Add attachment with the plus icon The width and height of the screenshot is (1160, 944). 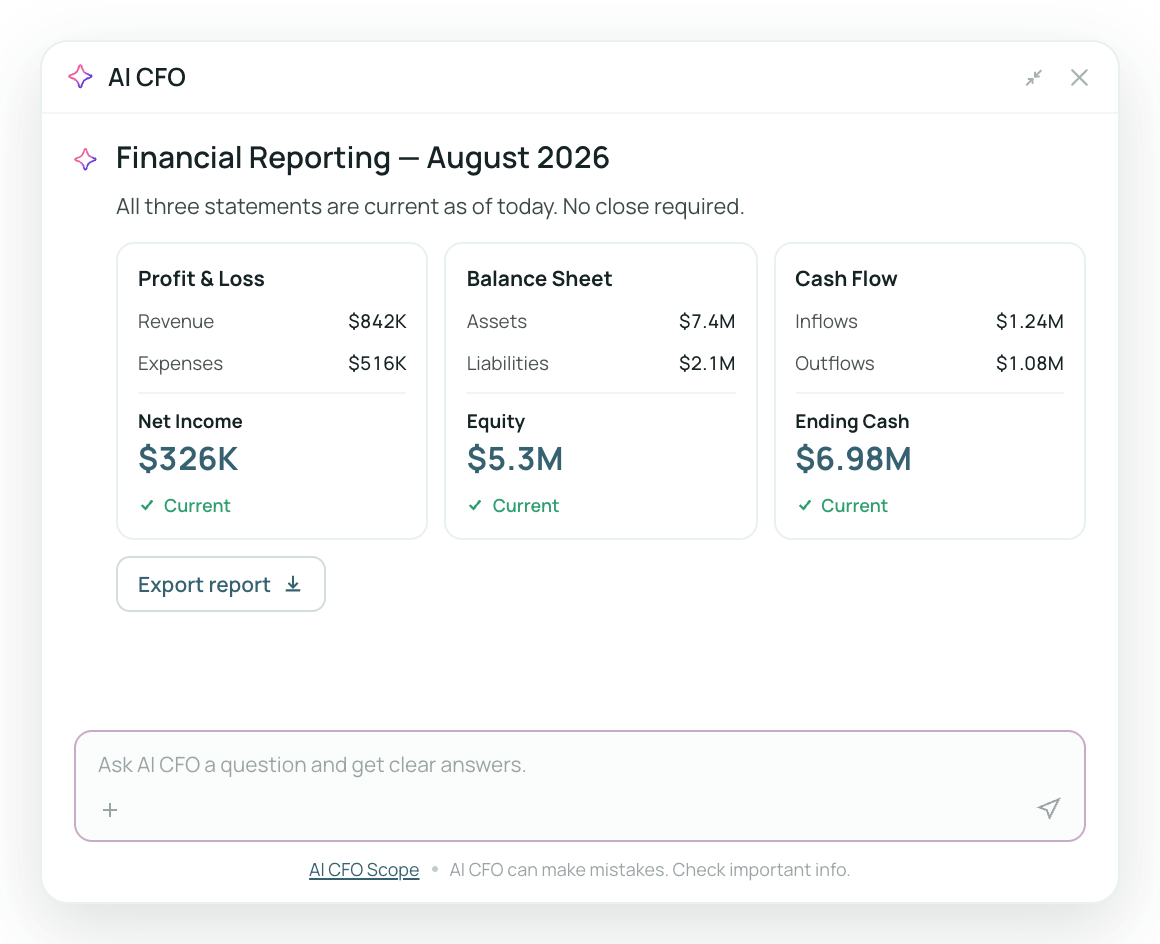tap(110, 810)
